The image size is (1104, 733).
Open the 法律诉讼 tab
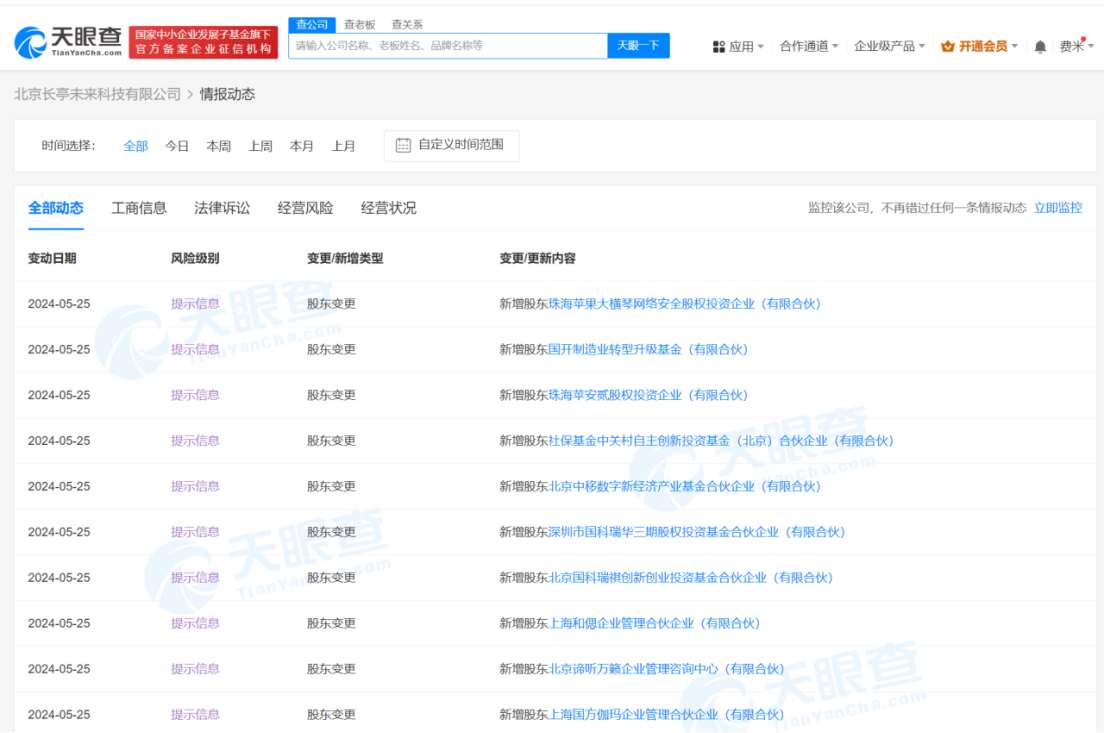(x=221, y=208)
